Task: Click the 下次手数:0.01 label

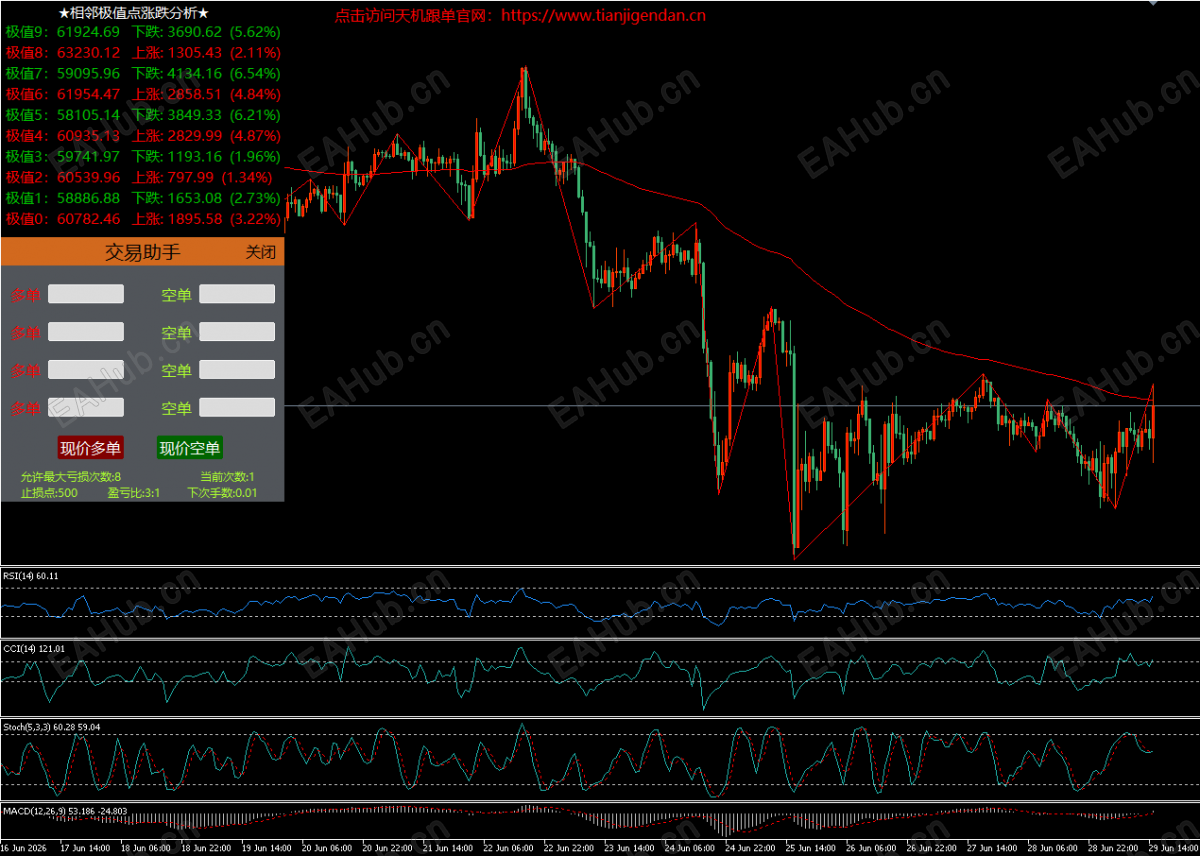Action: click(x=221, y=492)
